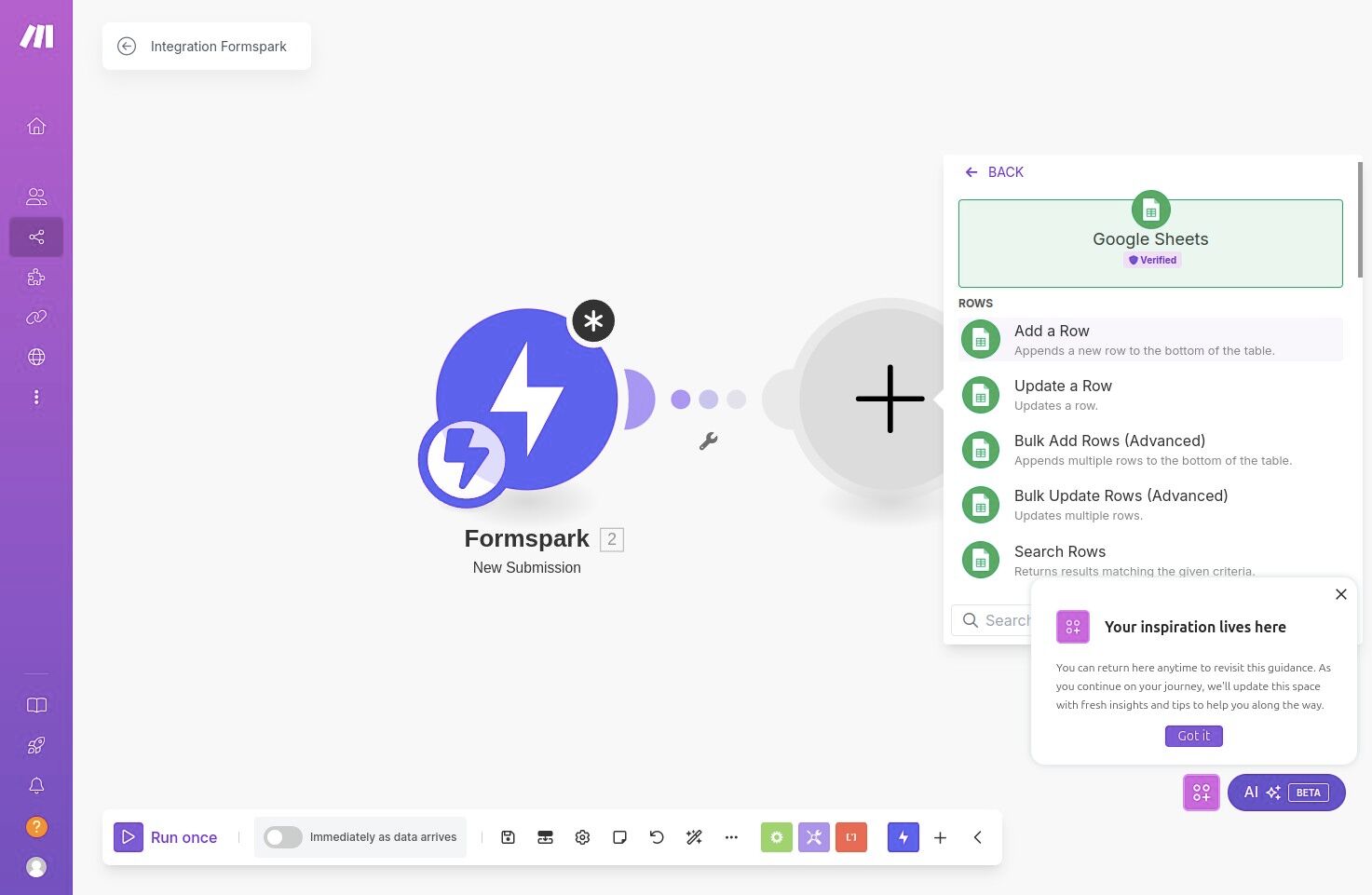This screenshot has width=1372, height=895.
Task: Click the Google Sheets app header card
Action: [x=1150, y=243]
